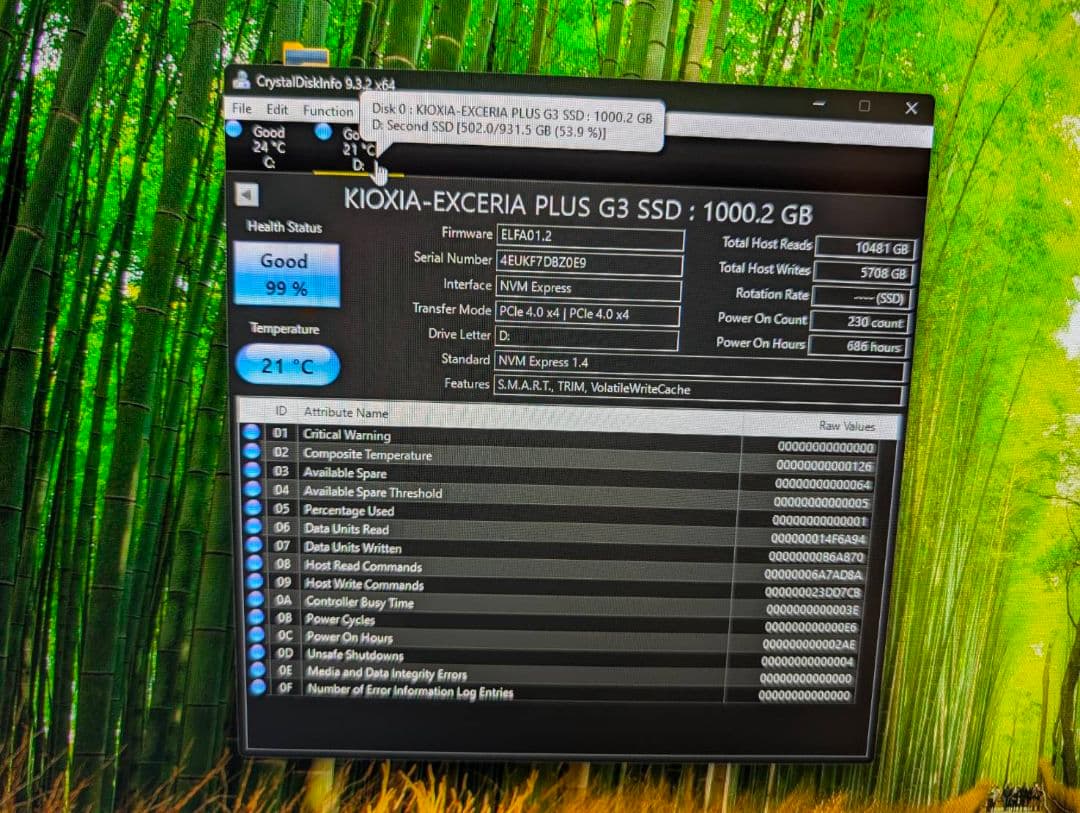The image size is (1080, 813).
Task: Click the Attribute Name column header
Action: tap(346, 412)
